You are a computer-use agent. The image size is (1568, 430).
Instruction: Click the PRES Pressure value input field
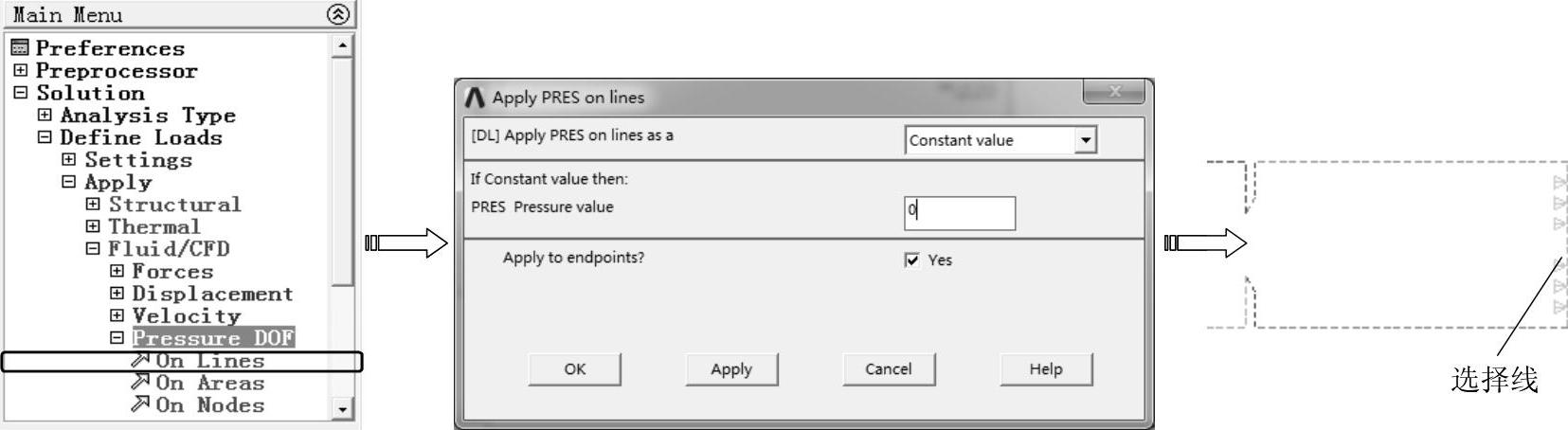tap(960, 213)
